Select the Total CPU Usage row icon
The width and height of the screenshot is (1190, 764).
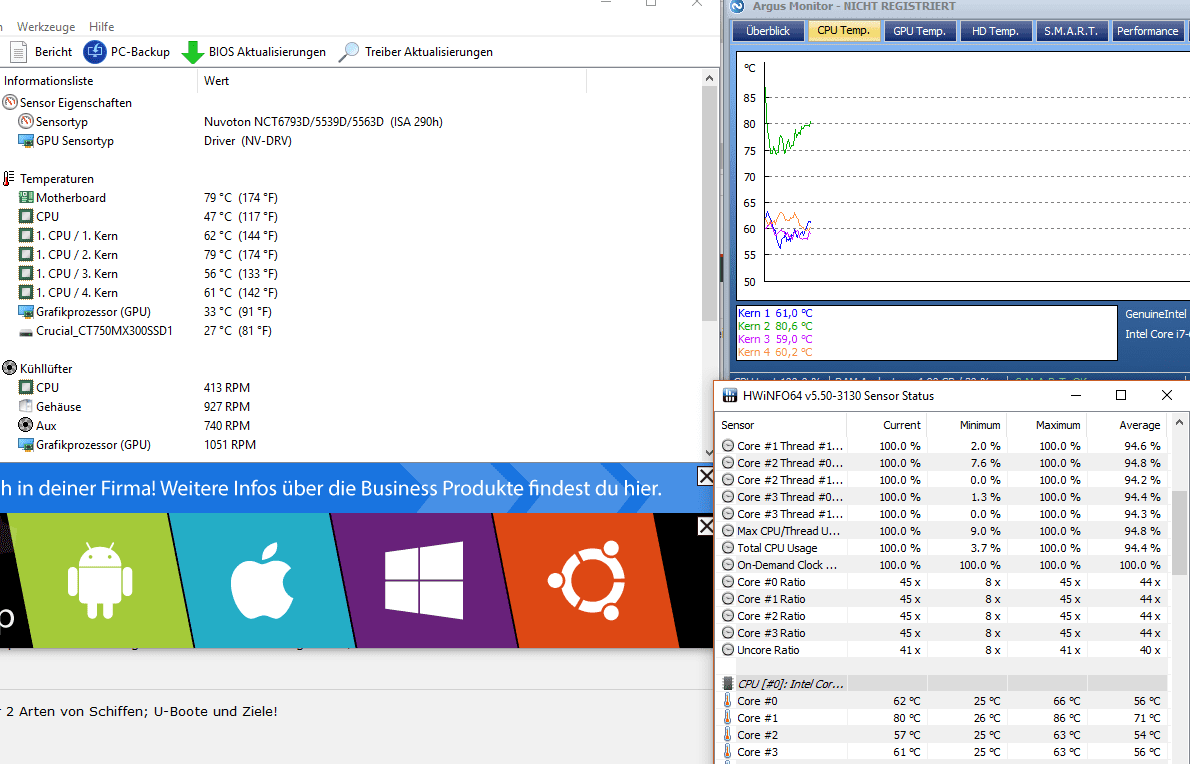(x=728, y=548)
